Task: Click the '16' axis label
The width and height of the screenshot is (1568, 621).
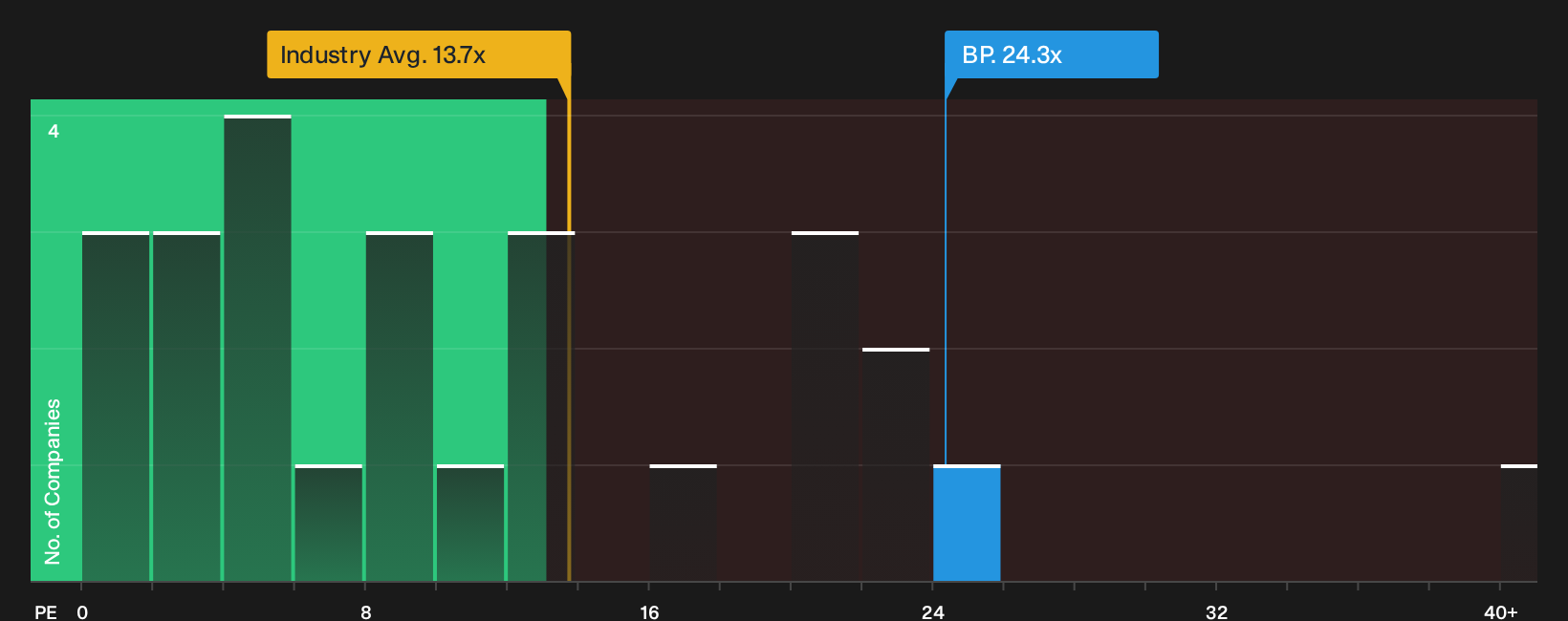Action: 649,612
